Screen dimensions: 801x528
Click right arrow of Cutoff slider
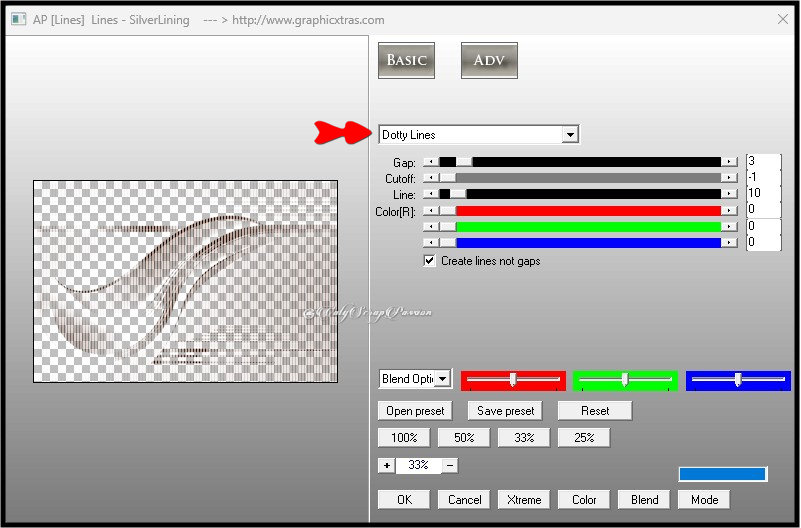tap(730, 178)
